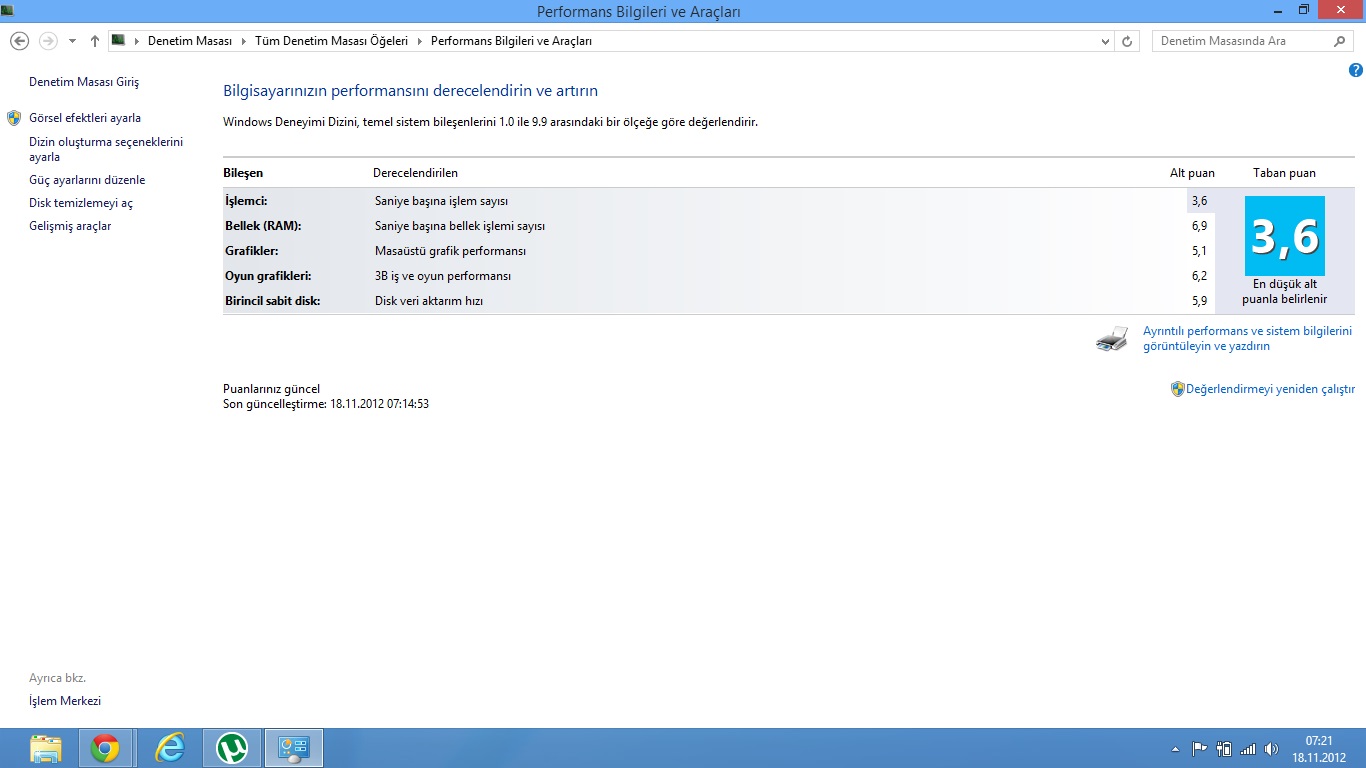Open File Explorer from the taskbar
Screen dimensions: 1366x768
[x=46, y=748]
